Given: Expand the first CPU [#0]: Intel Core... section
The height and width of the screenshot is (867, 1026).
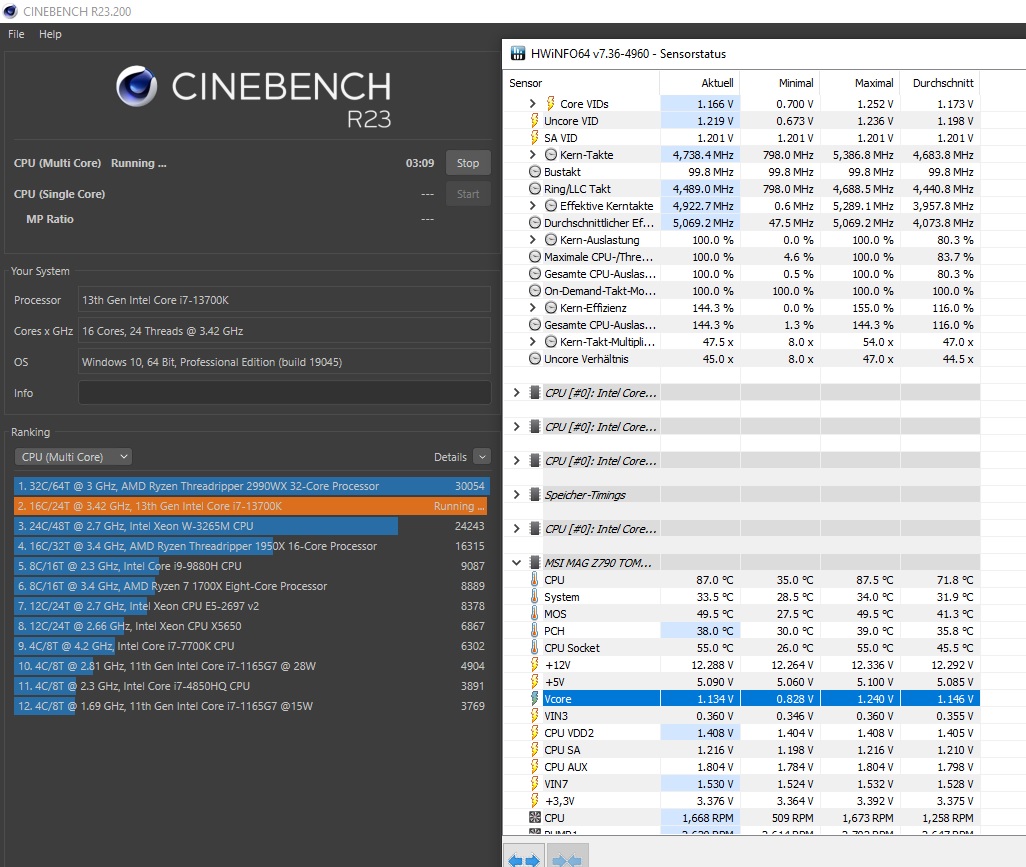Looking at the screenshot, I should pyautogui.click(x=516, y=393).
